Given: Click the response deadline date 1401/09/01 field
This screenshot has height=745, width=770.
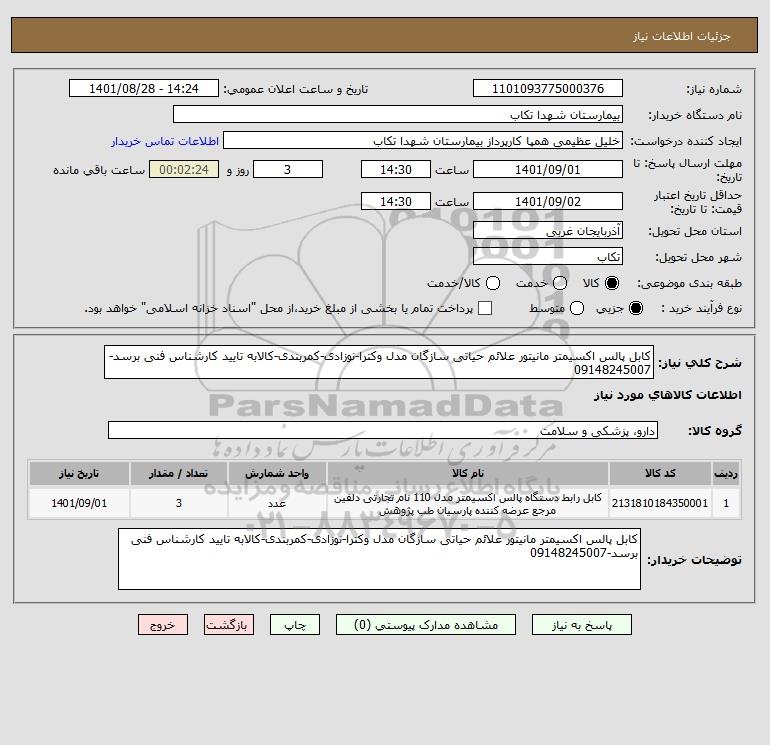Looking at the screenshot, I should [x=548, y=169].
